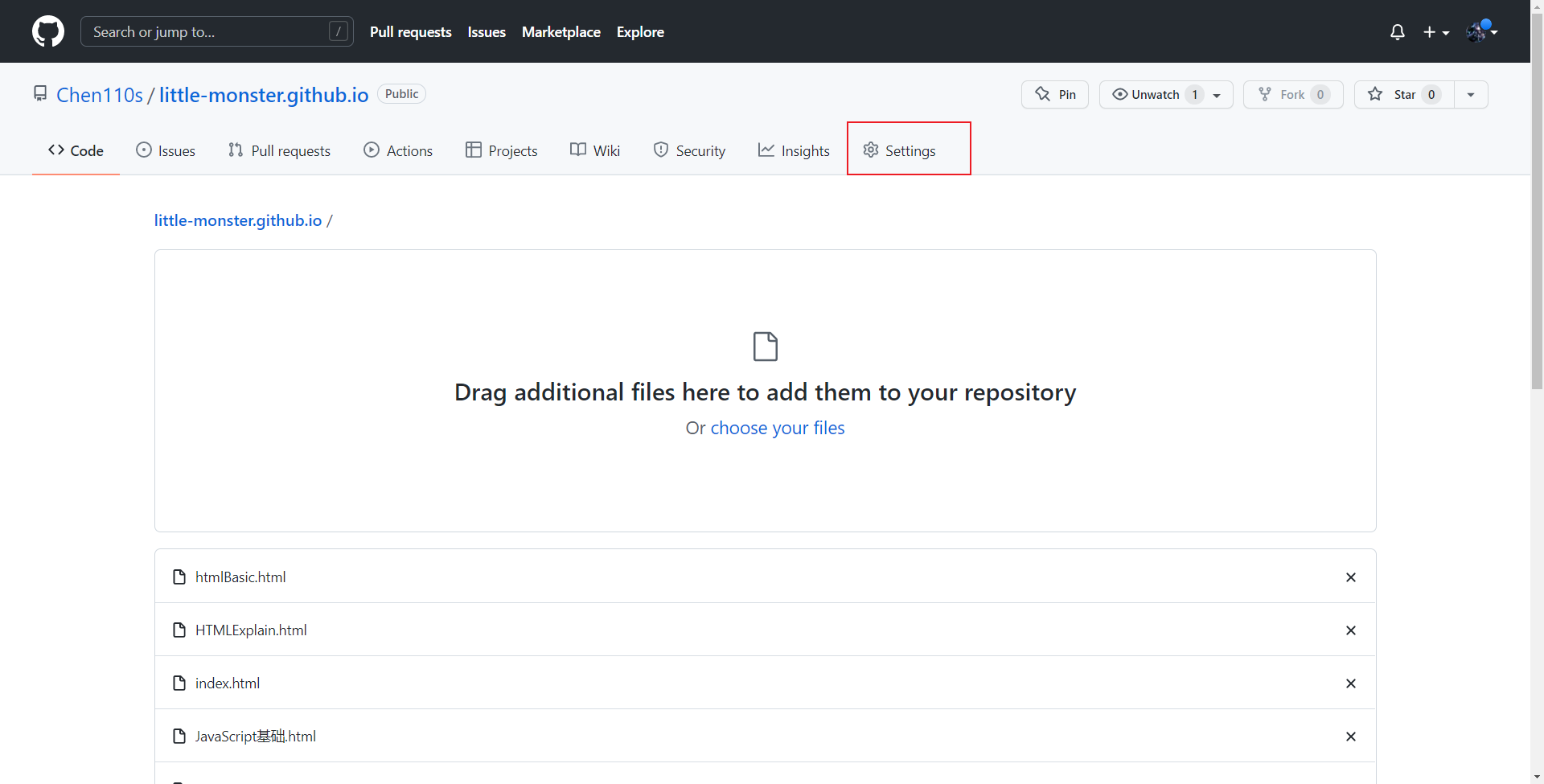
Task: Click the JavaScript基础.html file icon
Action: pyautogui.click(x=179, y=737)
